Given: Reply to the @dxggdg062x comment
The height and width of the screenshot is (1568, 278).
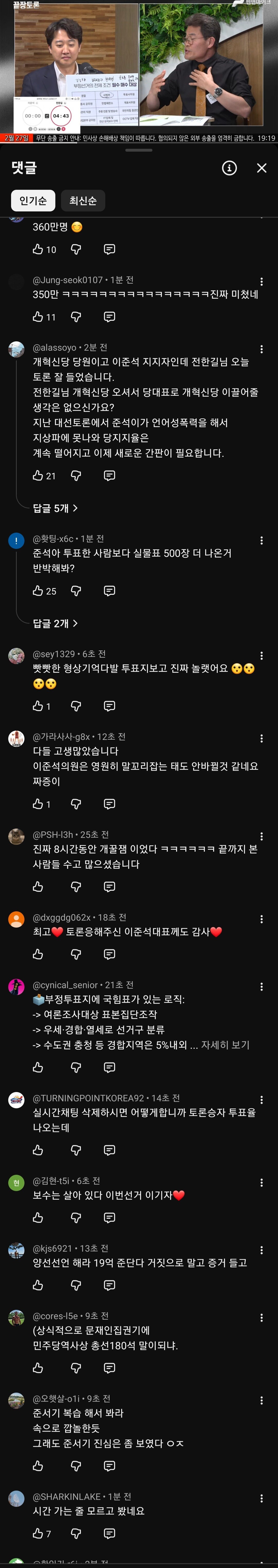Looking at the screenshot, I should point(109,954).
